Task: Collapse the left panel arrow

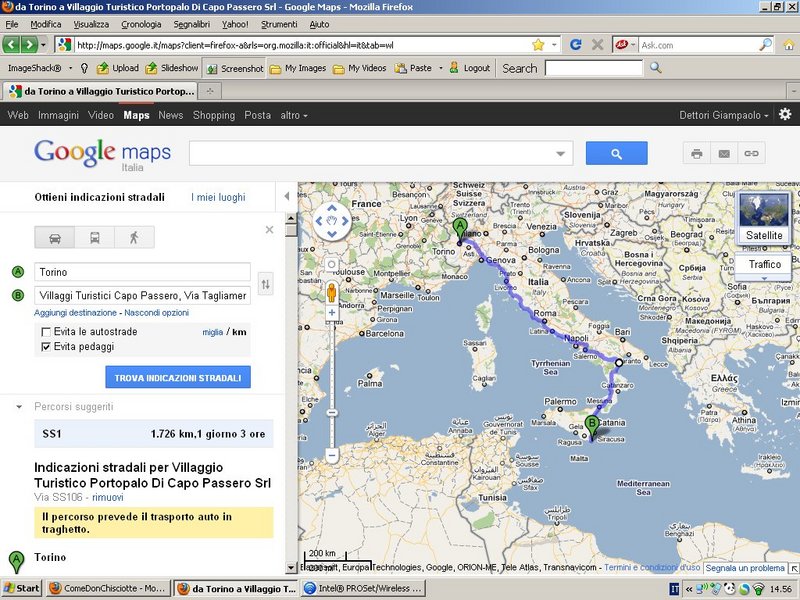Action: pos(287,196)
